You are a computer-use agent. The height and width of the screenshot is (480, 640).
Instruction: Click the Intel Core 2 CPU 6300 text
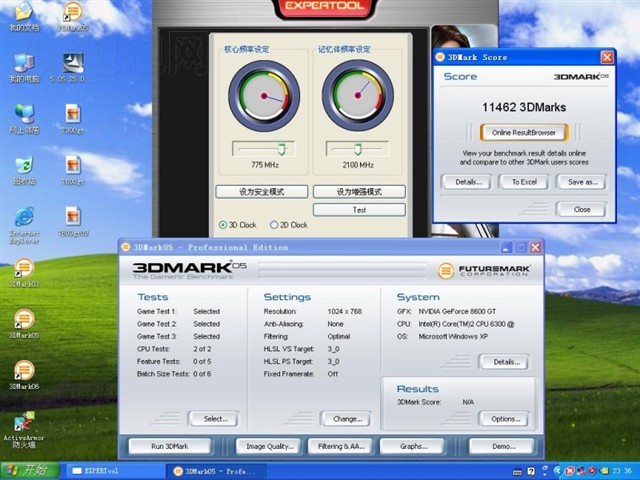(x=466, y=324)
